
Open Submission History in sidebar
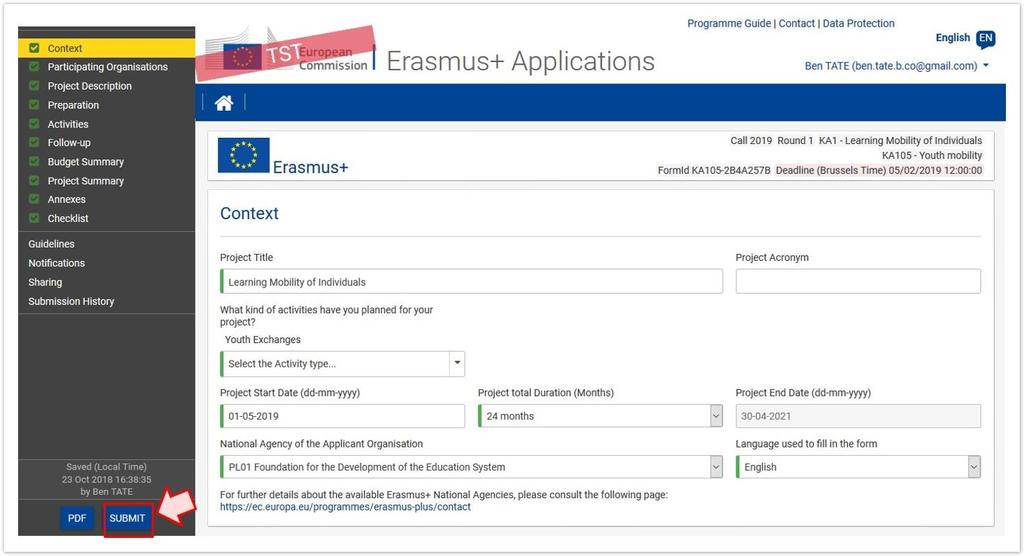[x=71, y=301]
